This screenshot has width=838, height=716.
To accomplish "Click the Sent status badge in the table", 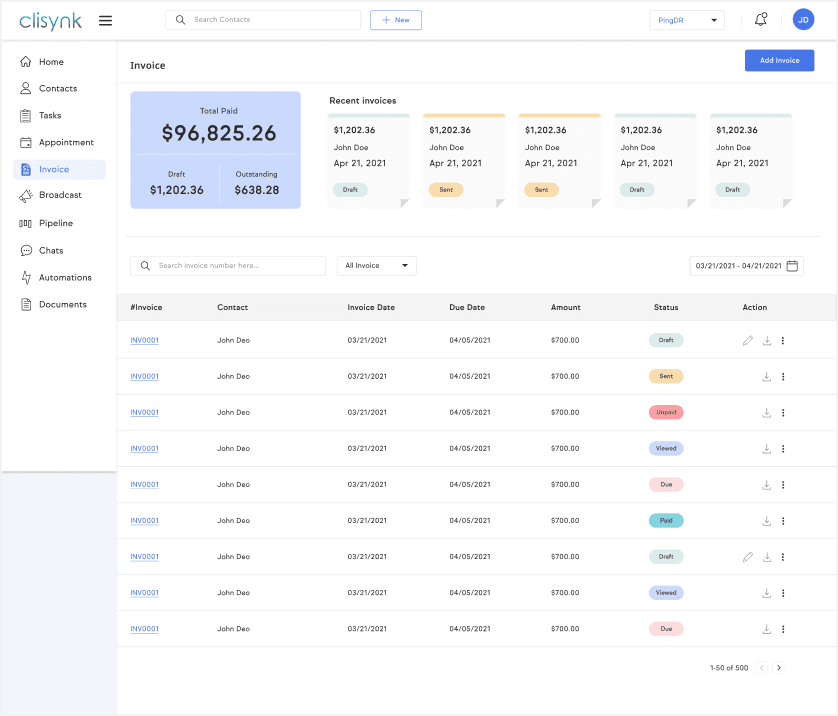I will [666, 377].
